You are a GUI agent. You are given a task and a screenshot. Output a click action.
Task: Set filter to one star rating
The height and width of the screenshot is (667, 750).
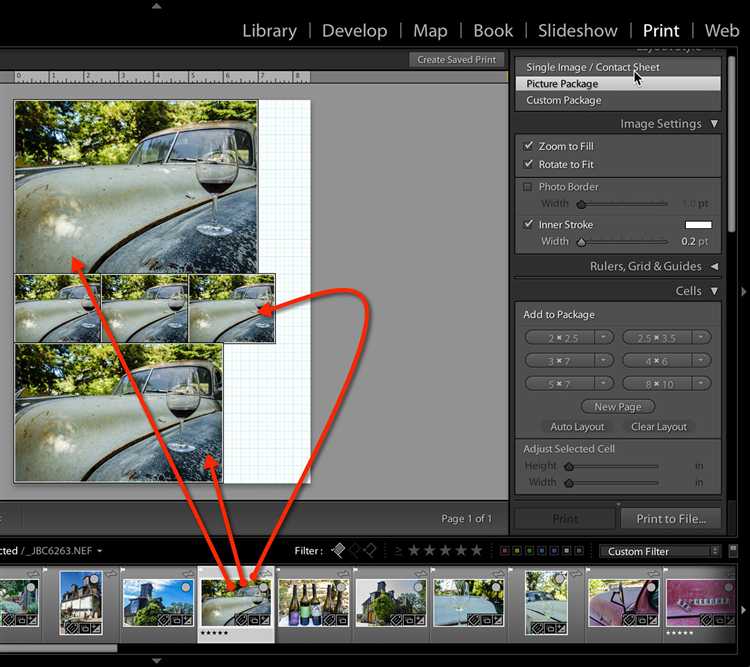(414, 551)
